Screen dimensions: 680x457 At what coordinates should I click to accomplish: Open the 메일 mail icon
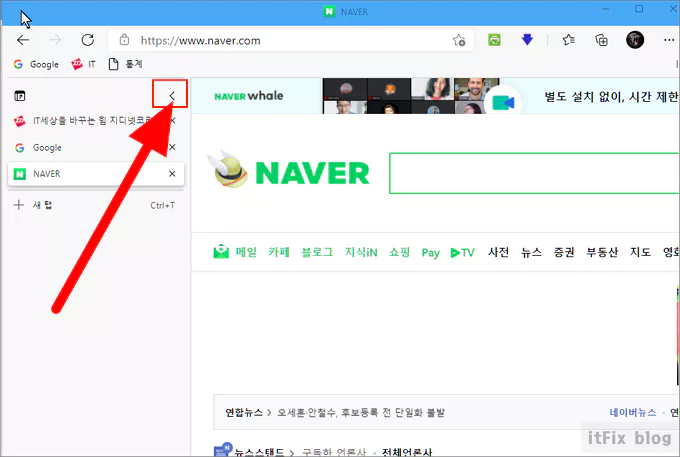[x=221, y=251]
